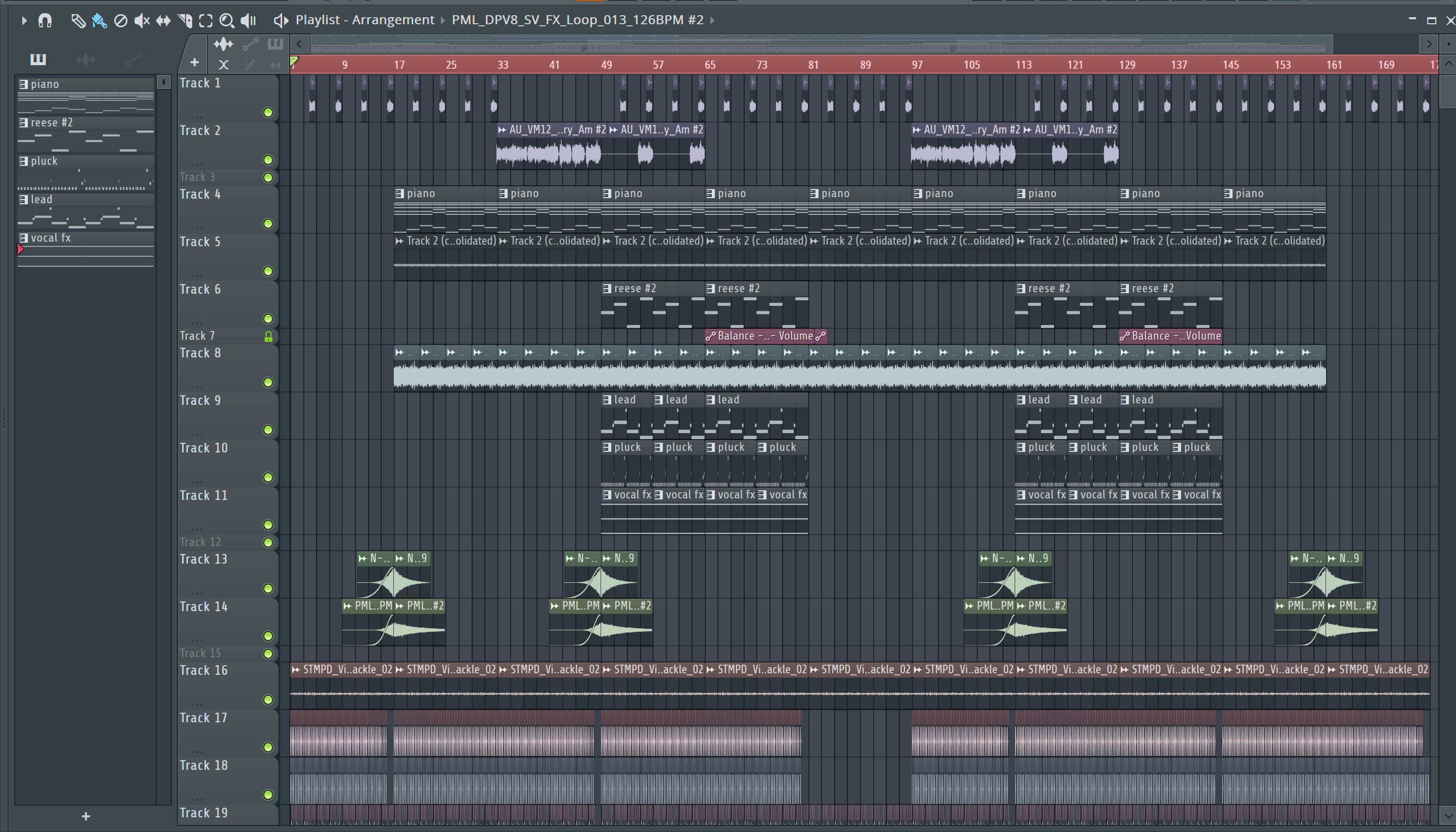Focus pattern clips piano icon above tracks

276,43
